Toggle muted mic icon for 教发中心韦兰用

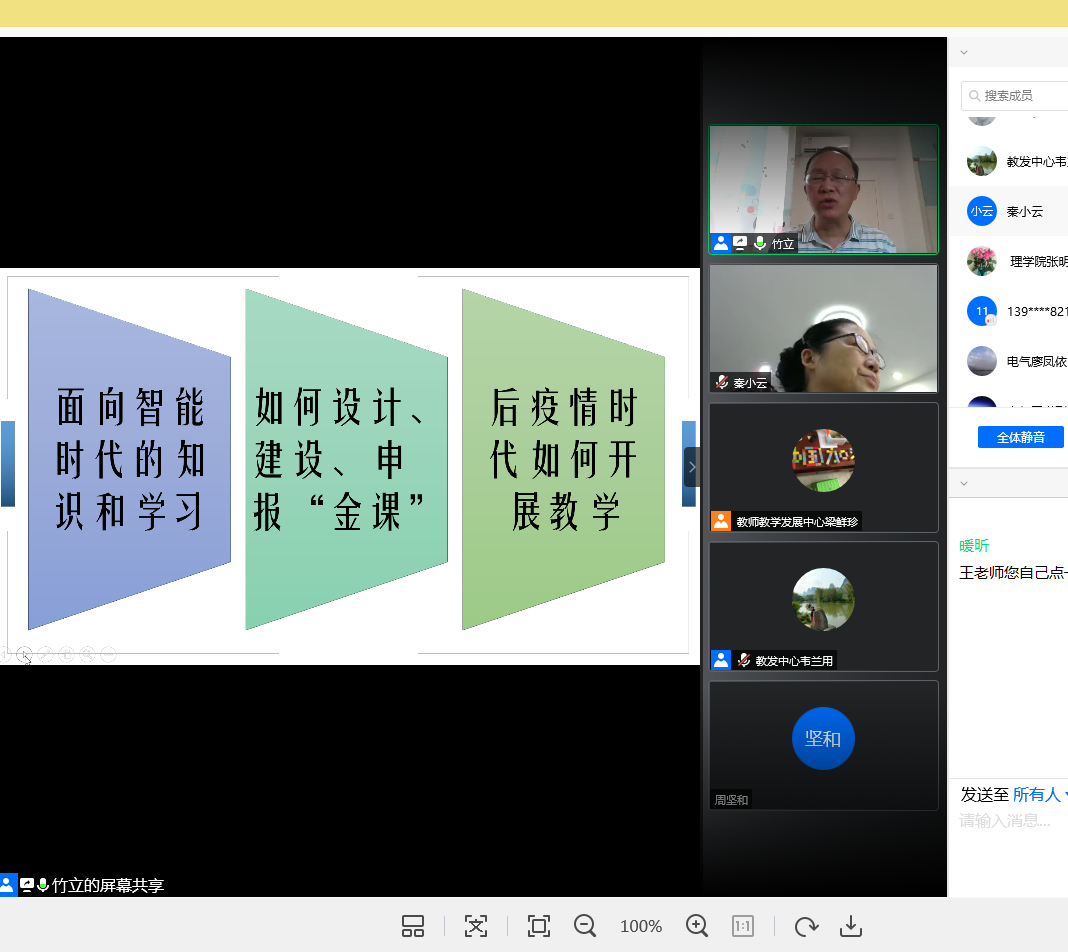pos(743,660)
